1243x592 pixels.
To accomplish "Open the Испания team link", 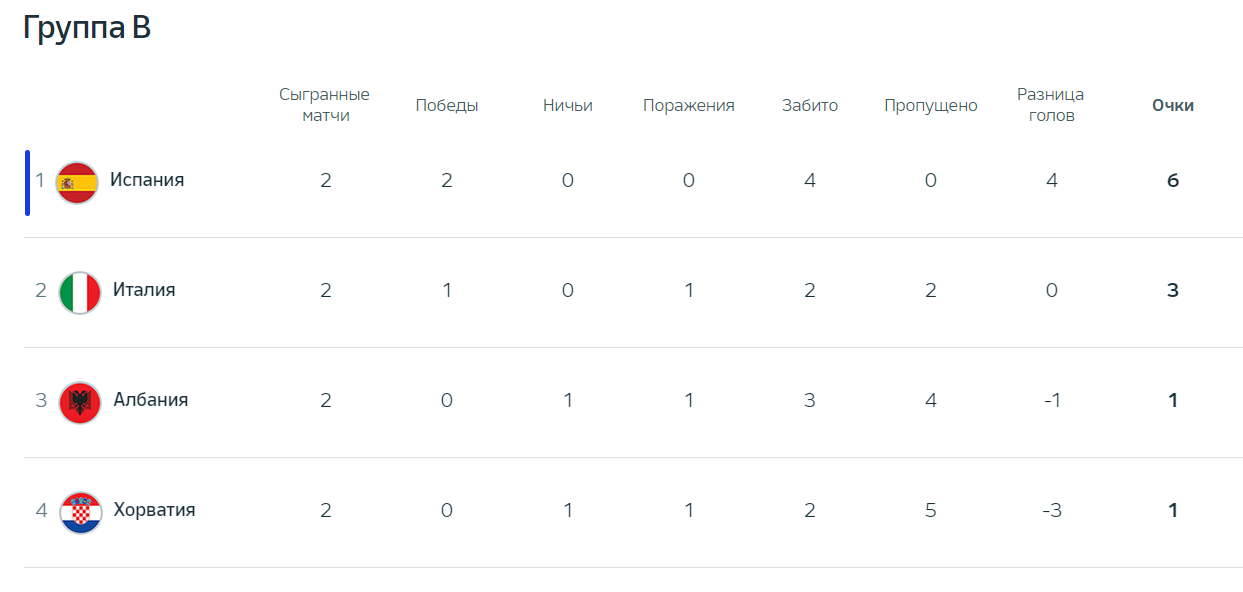I will point(147,180).
